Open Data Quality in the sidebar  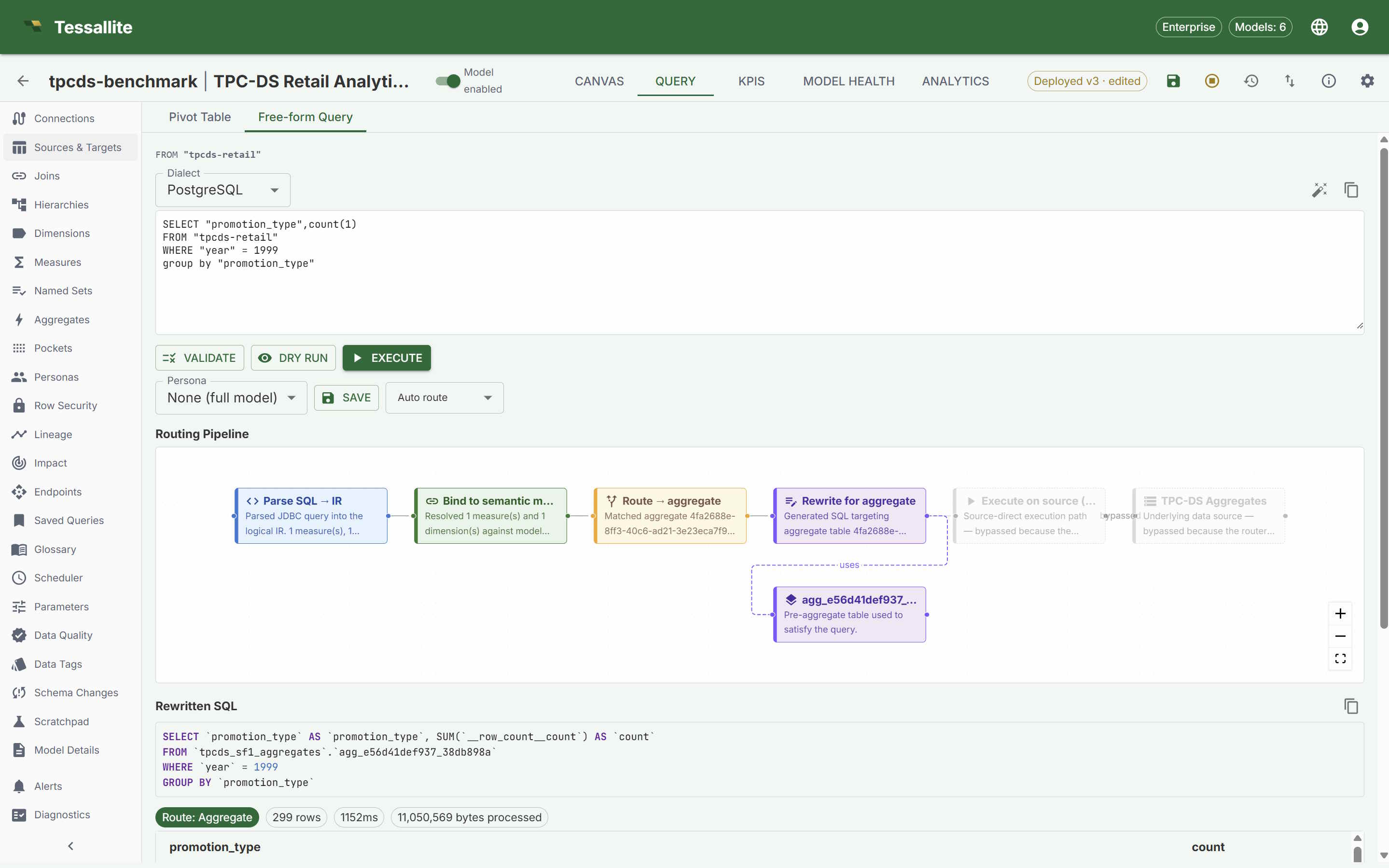(70, 635)
